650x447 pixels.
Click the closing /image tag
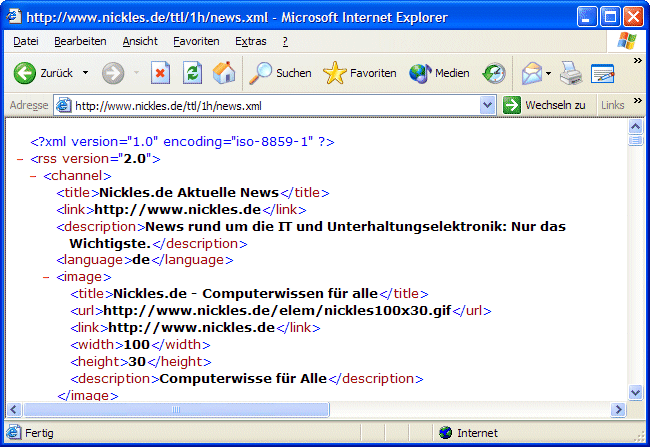[88, 396]
